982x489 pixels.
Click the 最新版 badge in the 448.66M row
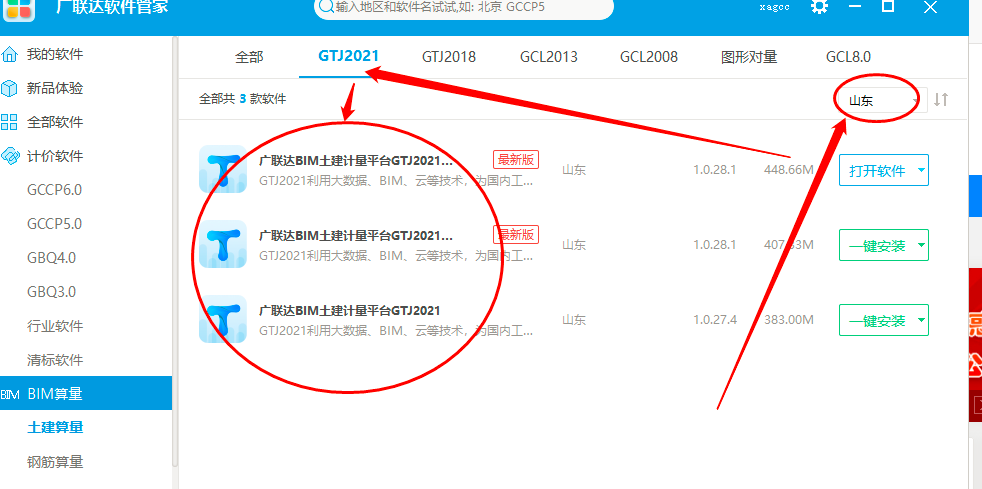point(516,159)
